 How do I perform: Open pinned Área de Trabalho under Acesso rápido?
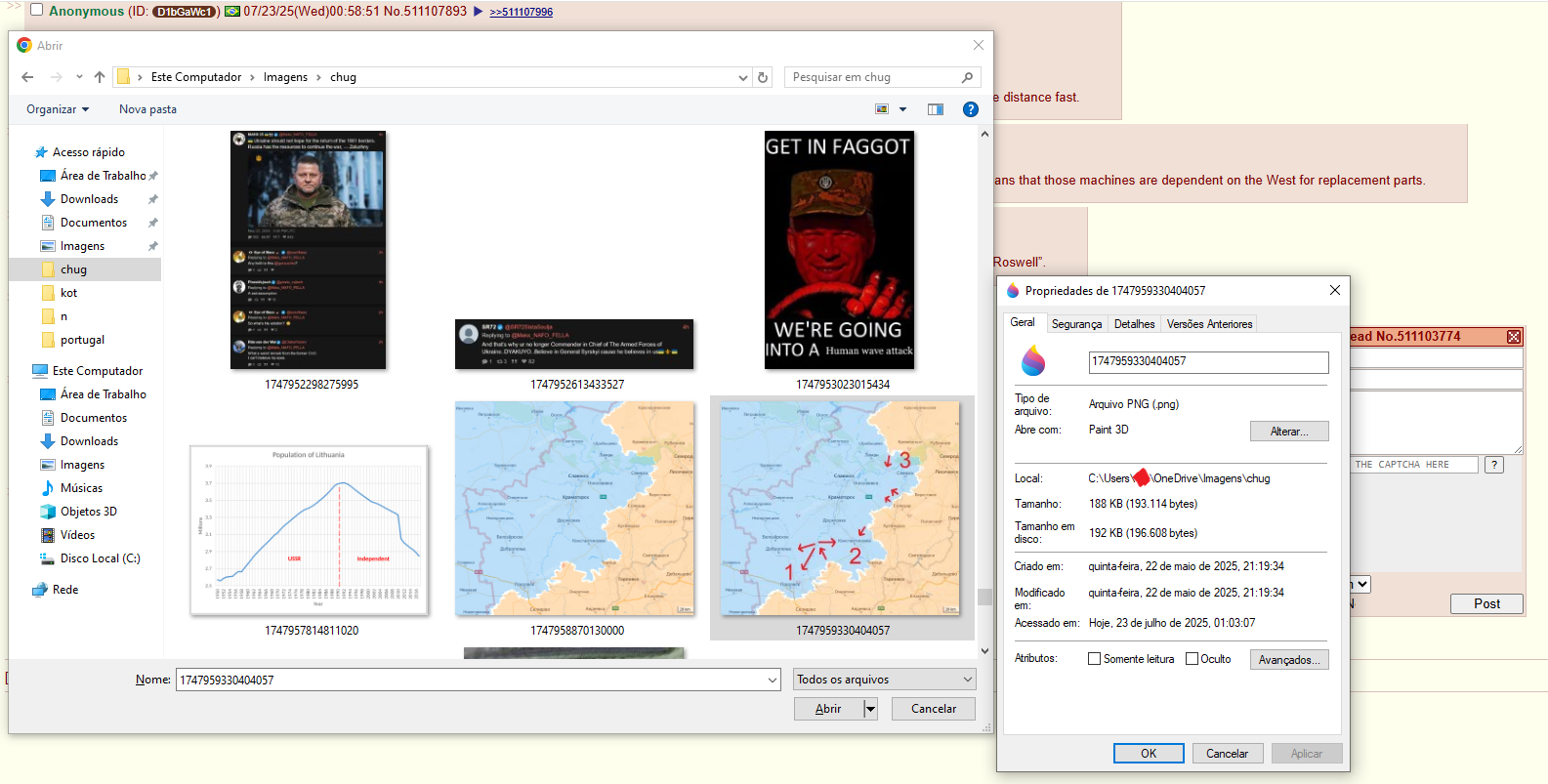point(103,176)
